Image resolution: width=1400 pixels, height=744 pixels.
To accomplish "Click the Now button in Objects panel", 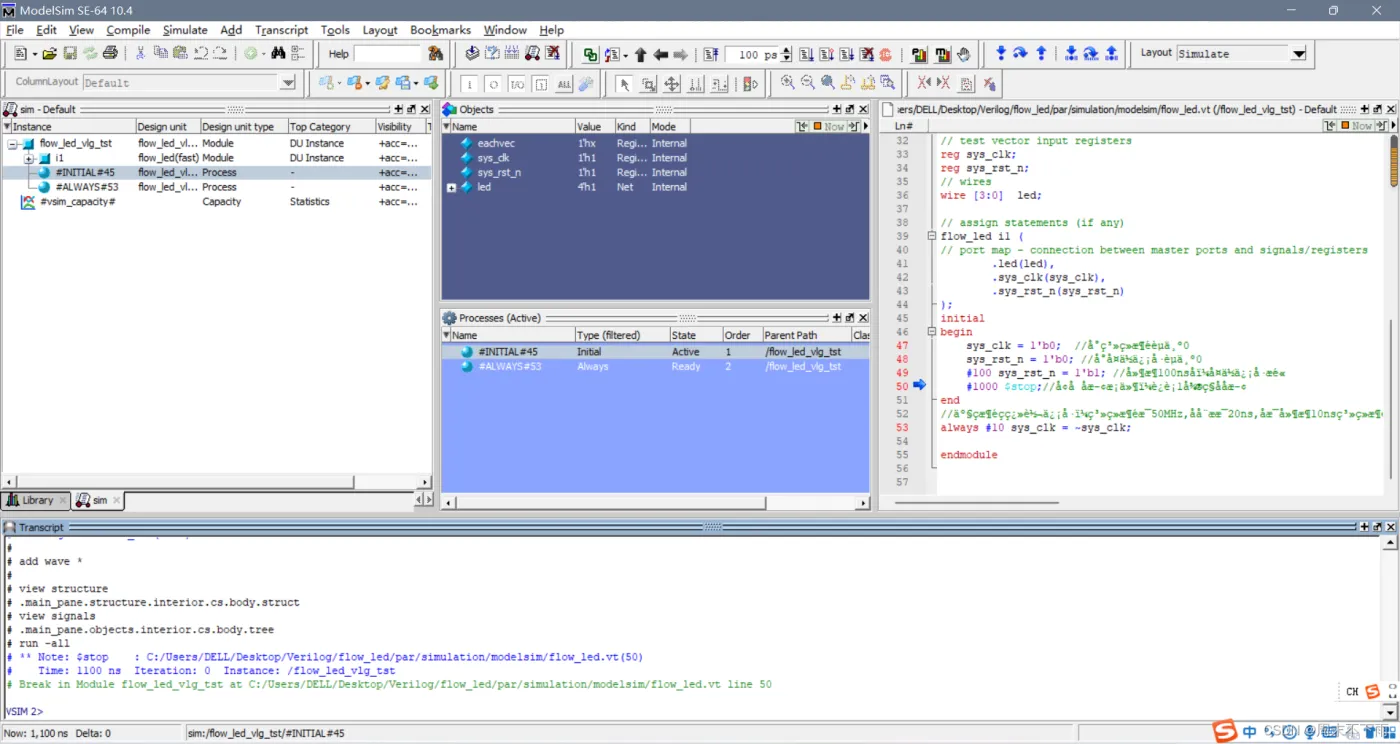I will point(829,127).
